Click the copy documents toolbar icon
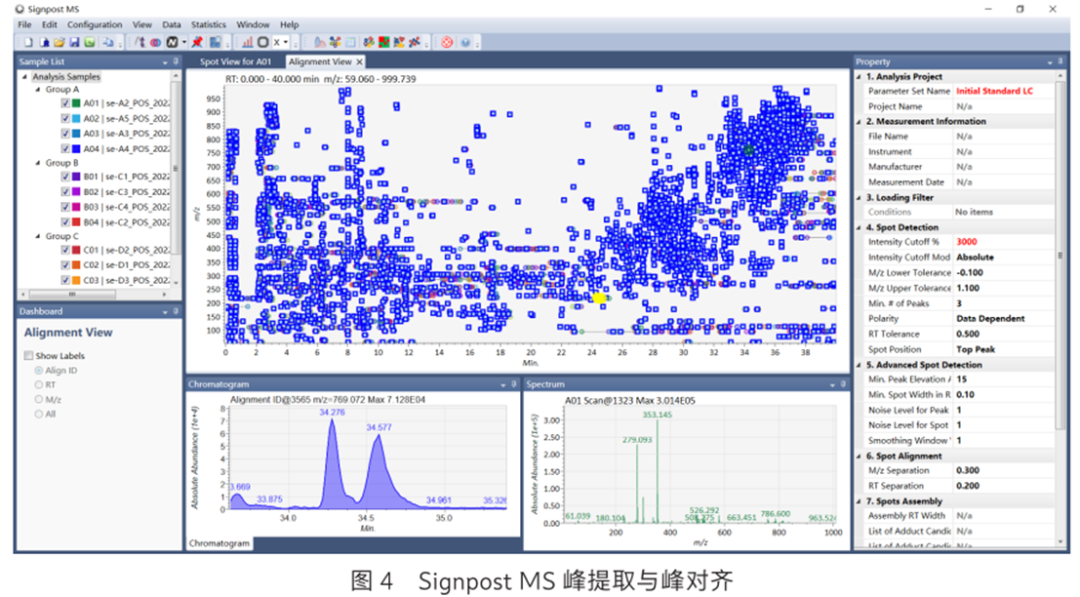 pyautogui.click(x=108, y=42)
